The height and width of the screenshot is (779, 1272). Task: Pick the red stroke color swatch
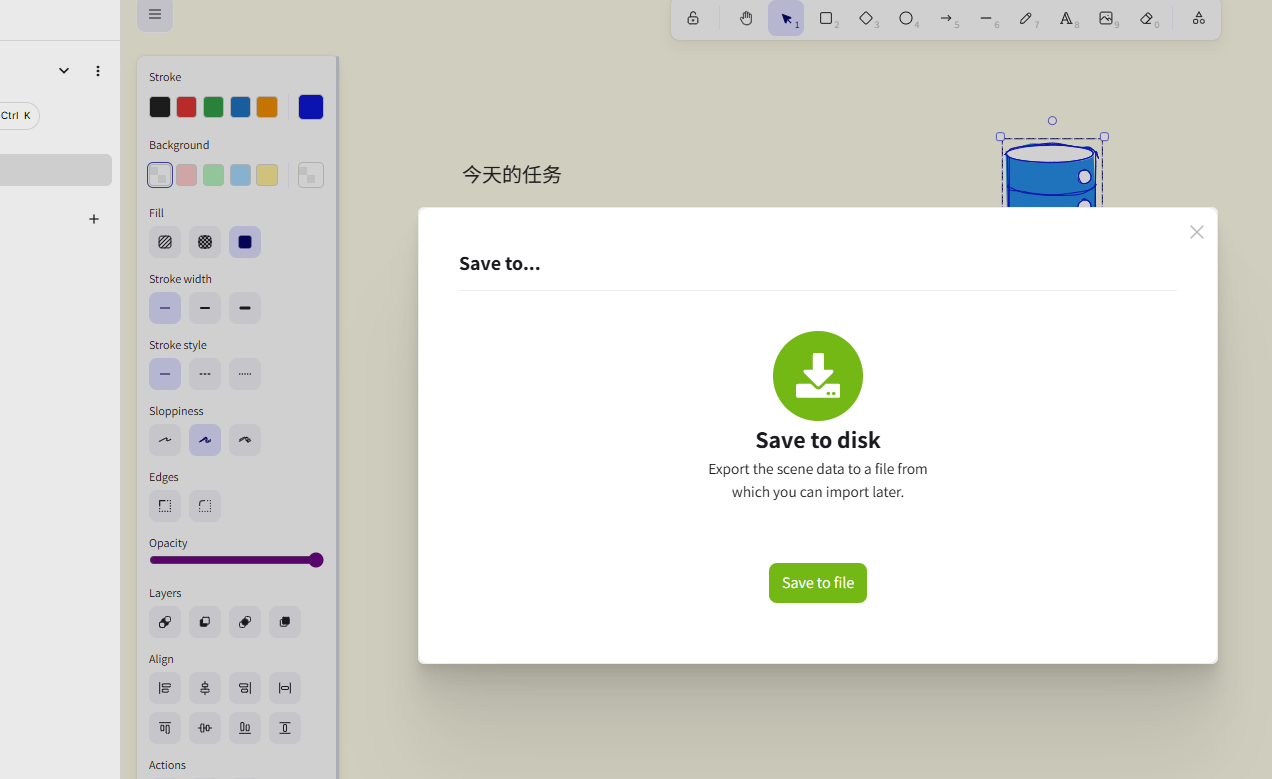(187, 107)
